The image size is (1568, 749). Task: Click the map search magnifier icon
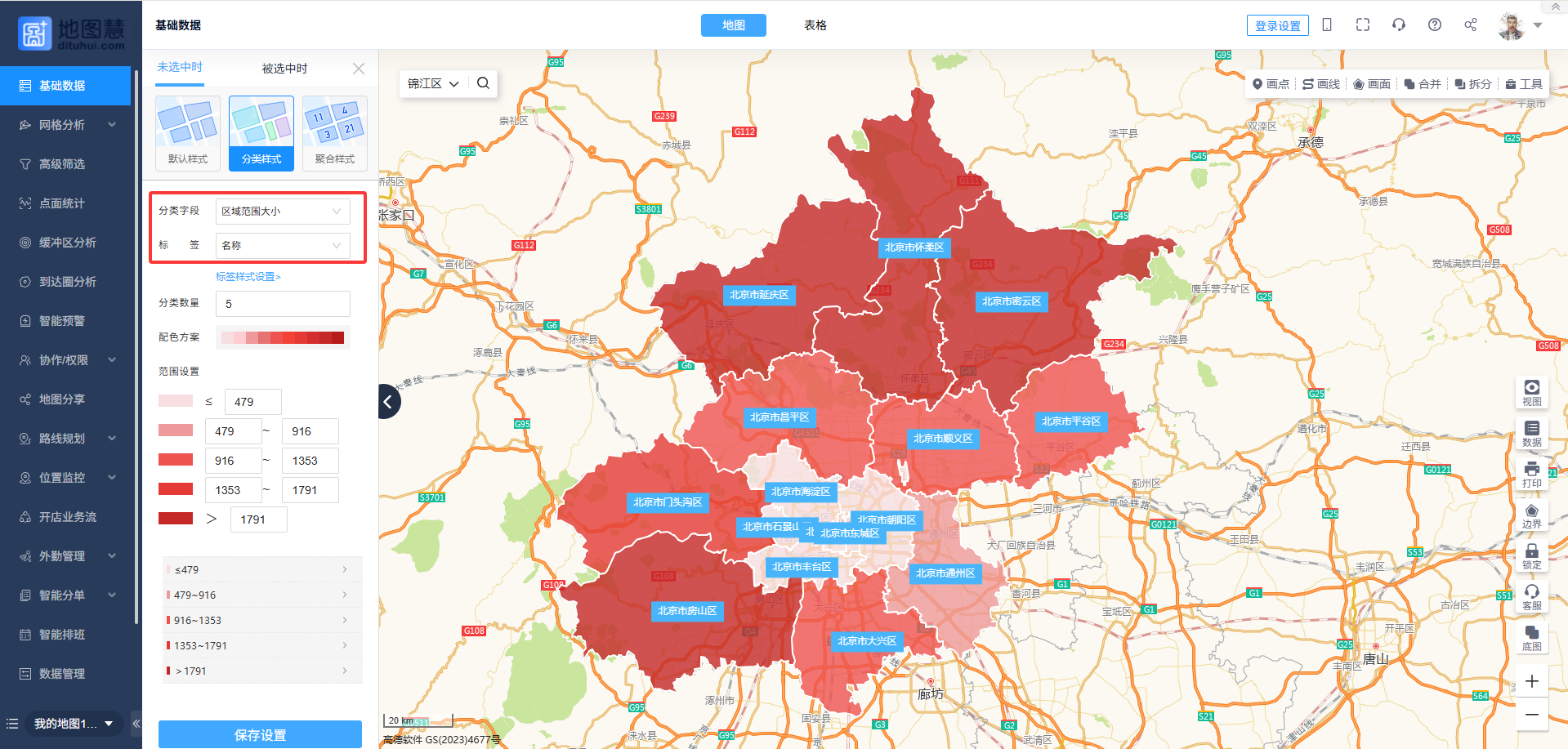pos(483,83)
